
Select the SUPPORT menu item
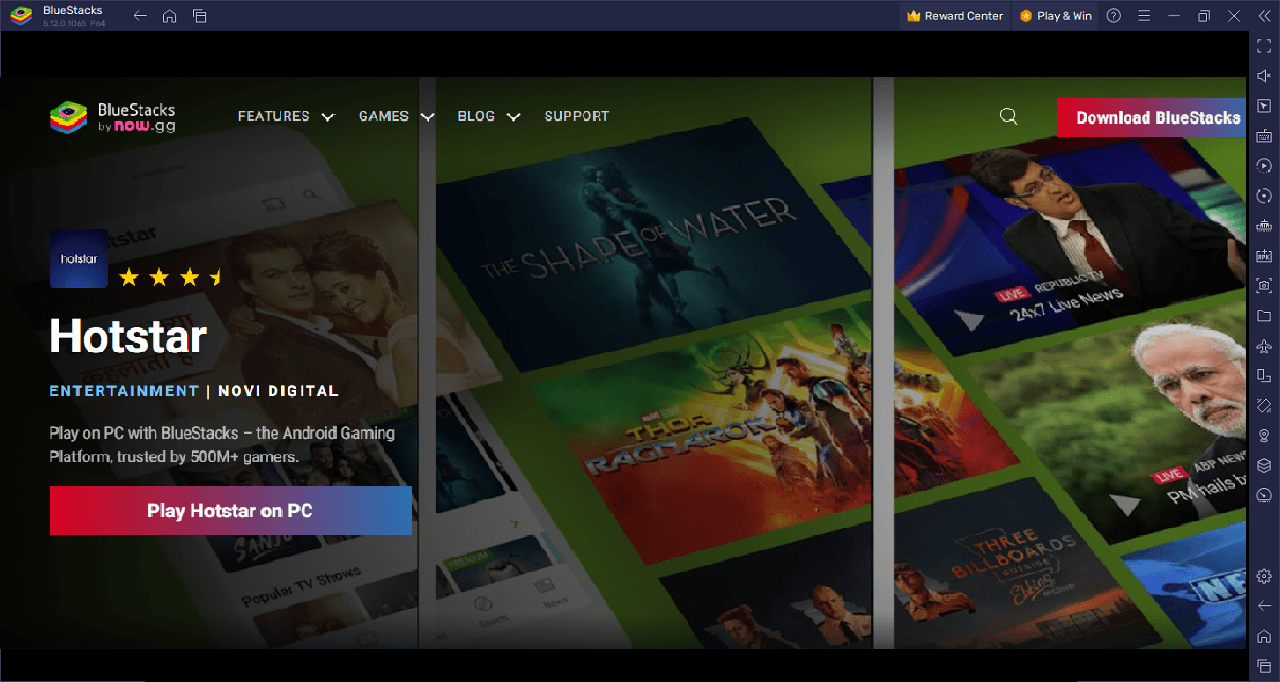577,116
